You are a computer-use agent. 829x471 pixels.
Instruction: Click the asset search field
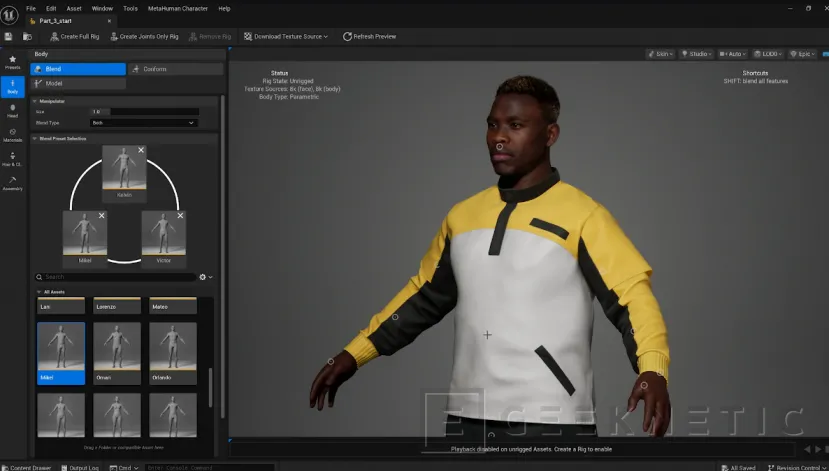pos(116,277)
